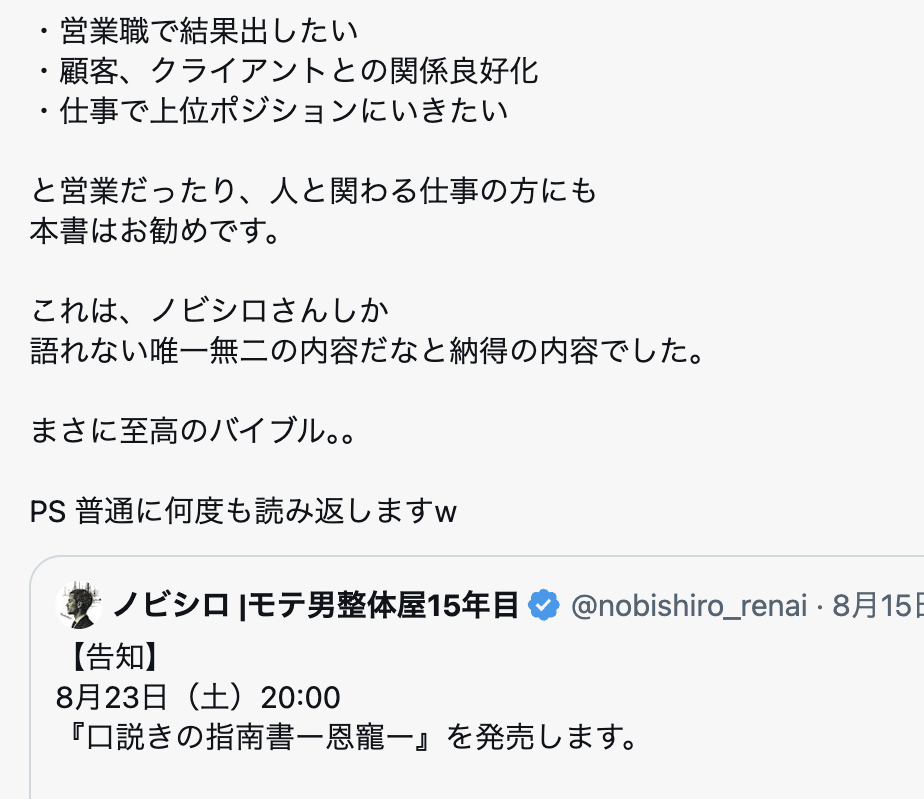924x799 pixels.
Task: Click the これは、ノビシロさんしか line
Action: point(210,311)
